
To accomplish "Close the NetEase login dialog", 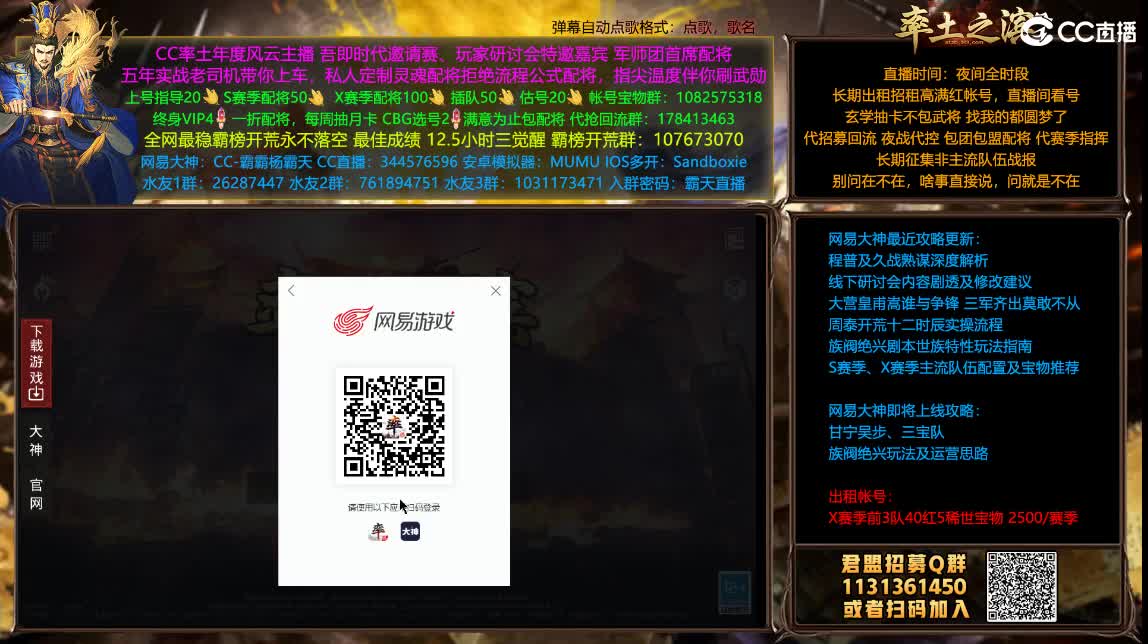I will (x=496, y=291).
